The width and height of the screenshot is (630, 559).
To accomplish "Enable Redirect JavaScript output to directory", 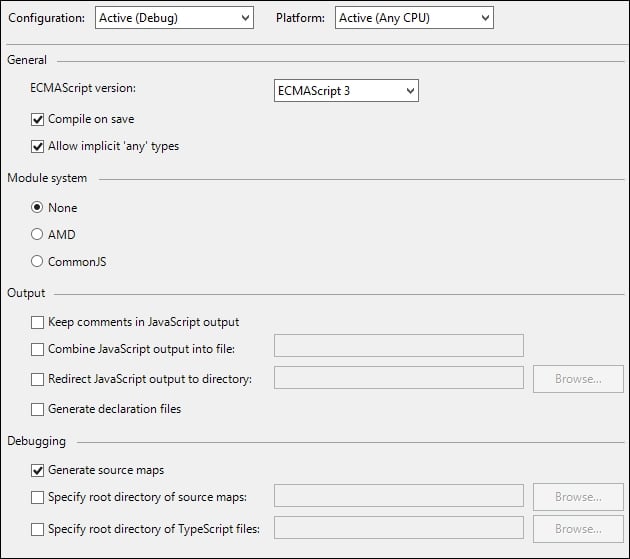I will (x=38, y=379).
